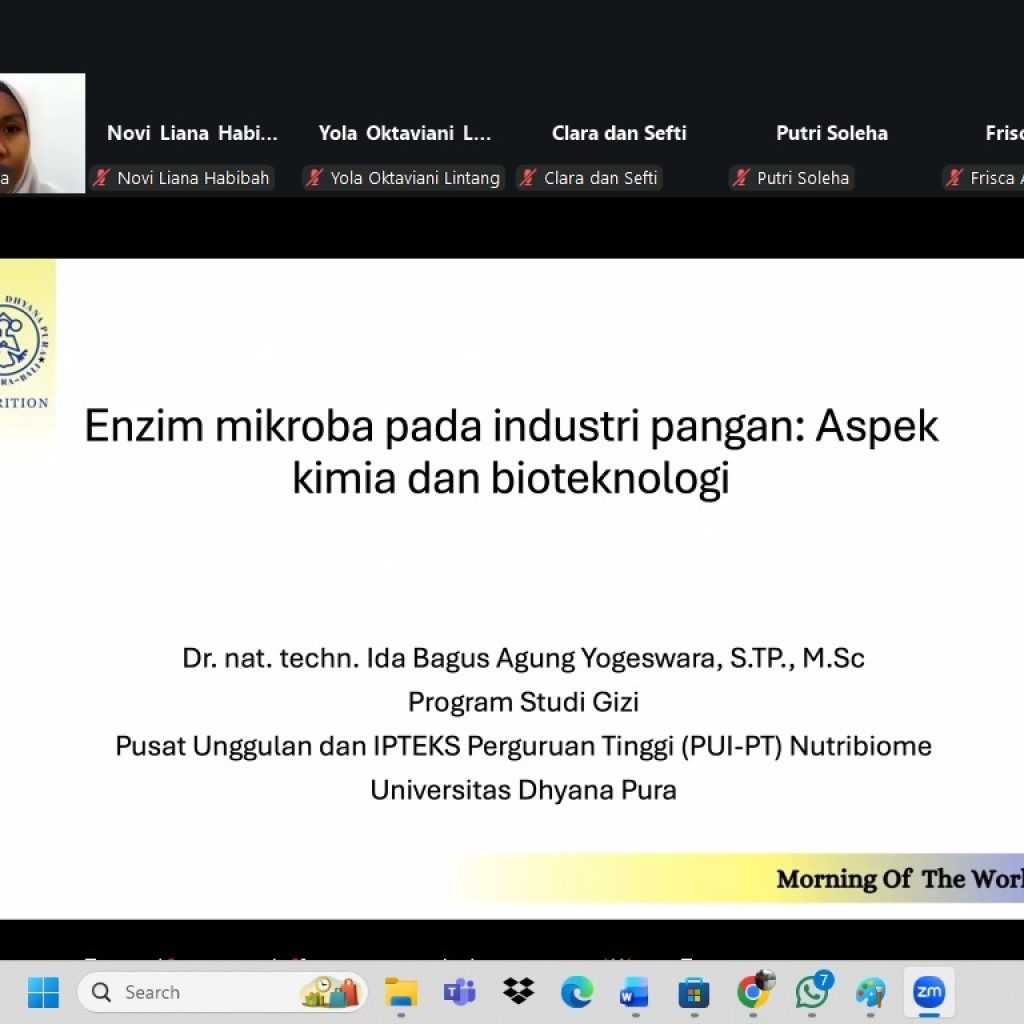Select the Clara dan Sefti participant tile
The image size is (1024, 1024).
(619, 134)
